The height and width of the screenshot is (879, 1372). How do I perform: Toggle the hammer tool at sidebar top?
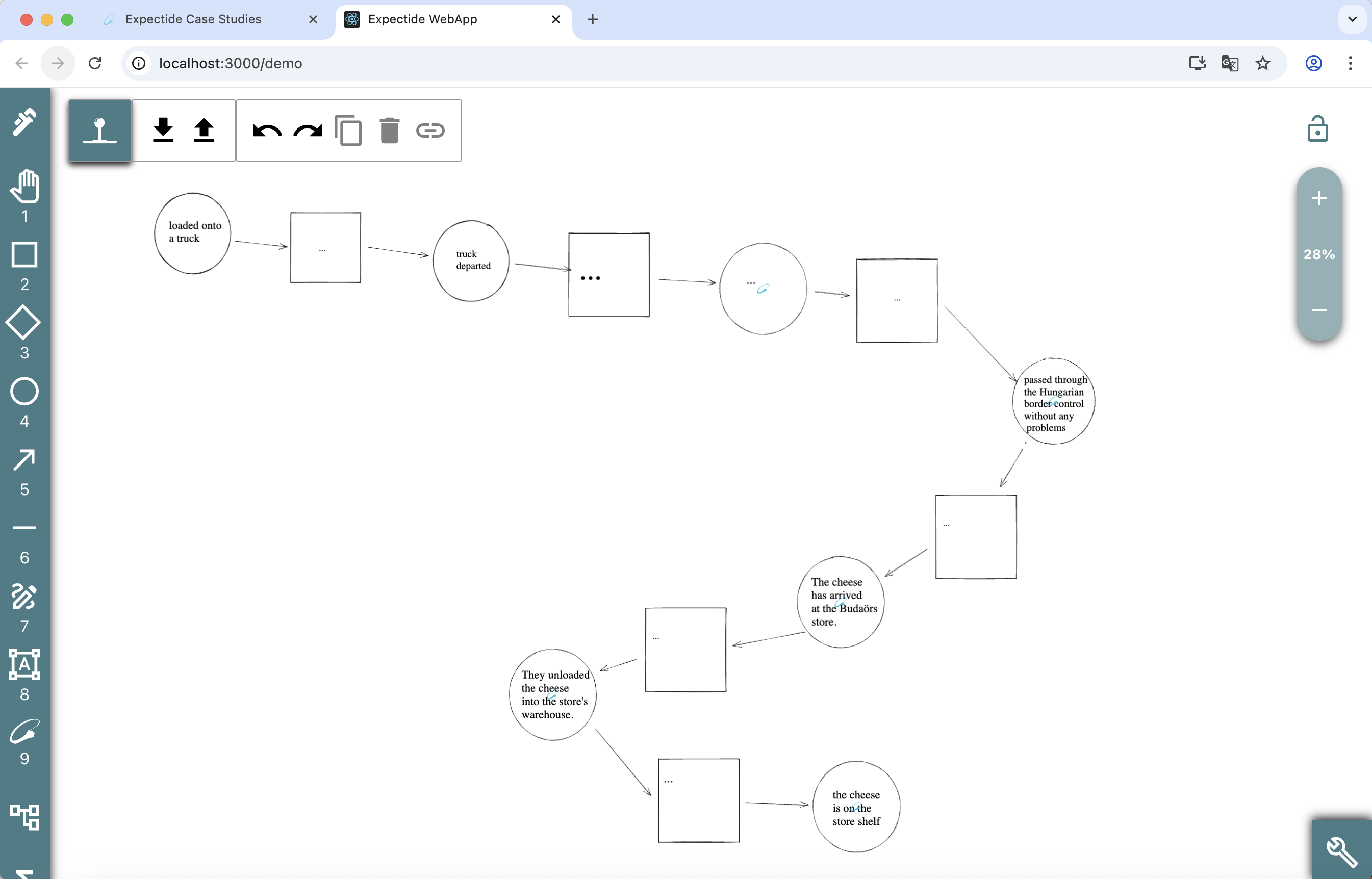tap(24, 121)
